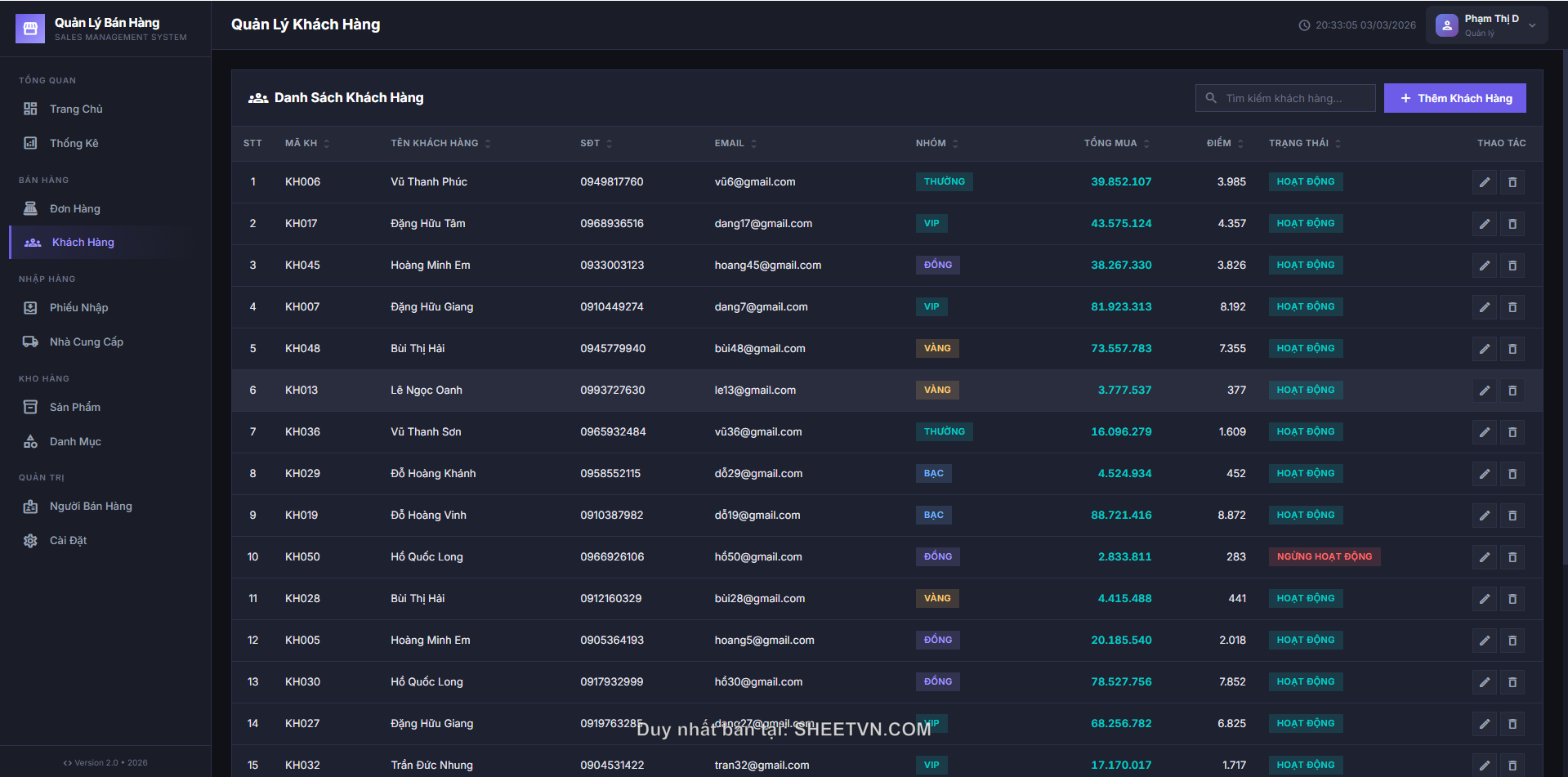
Task: Click the edit pencil icon for KH006
Action: tap(1484, 182)
